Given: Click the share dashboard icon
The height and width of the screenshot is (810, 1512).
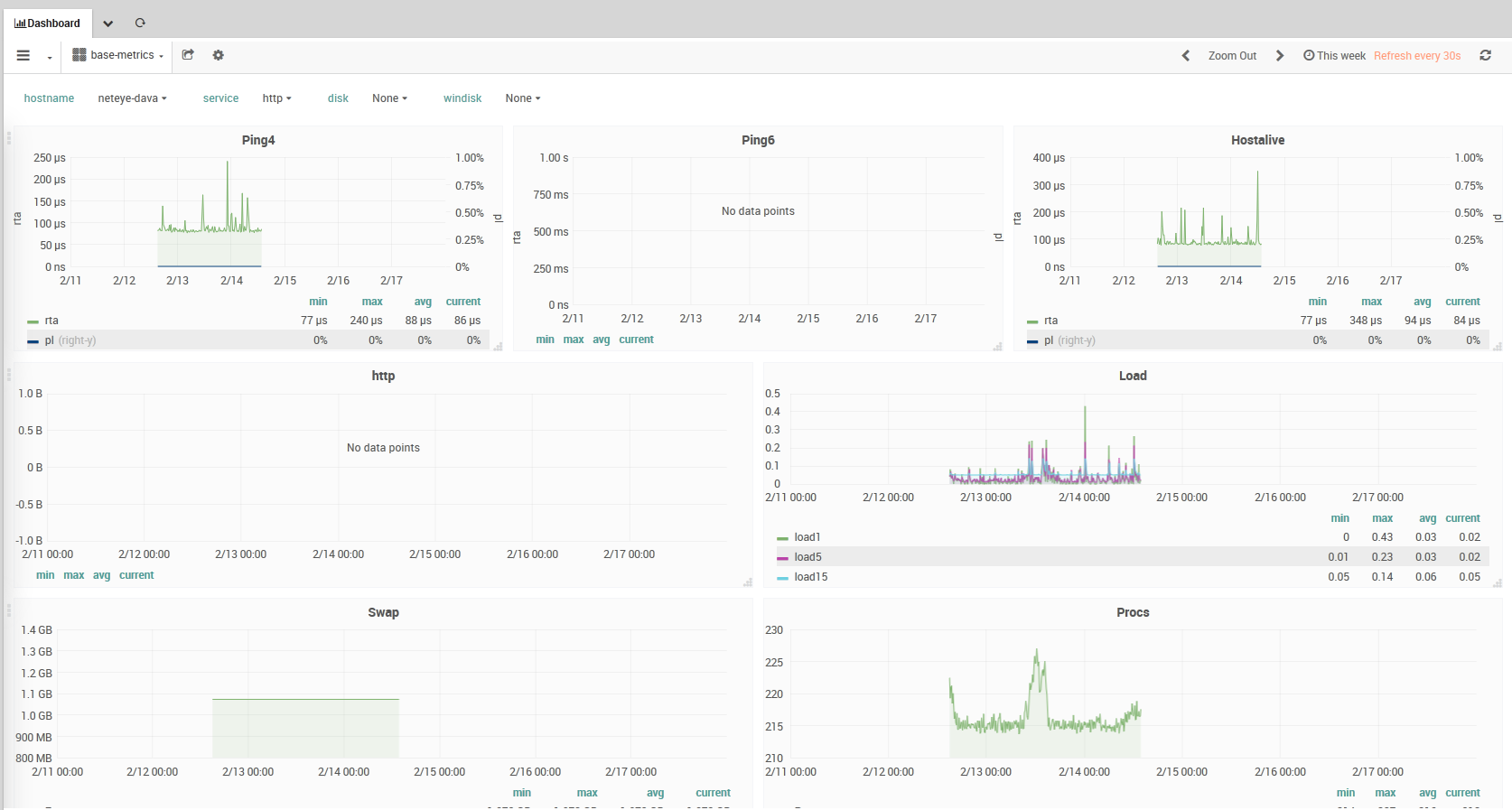Looking at the screenshot, I should pos(188,55).
